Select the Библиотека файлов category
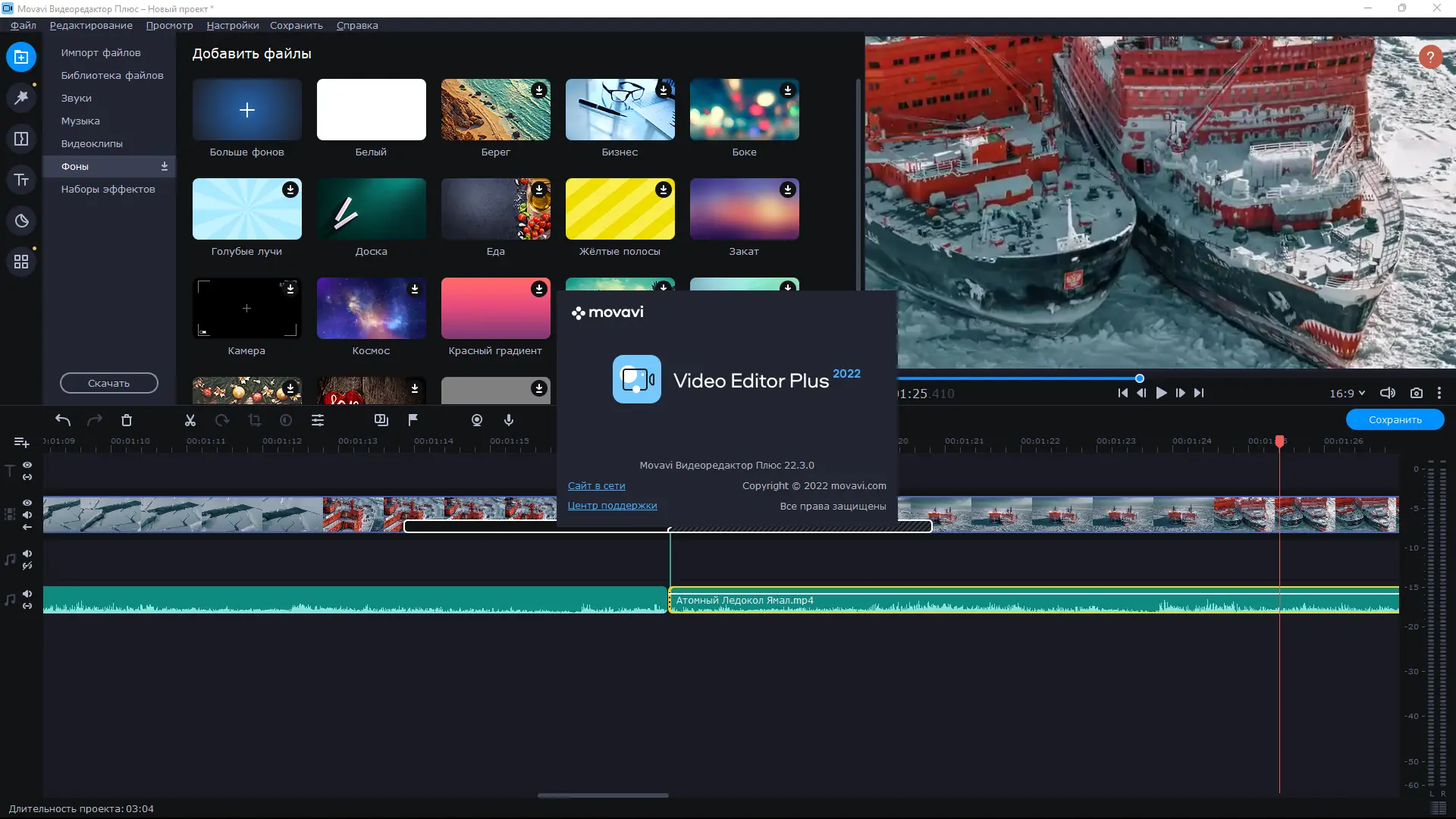 point(111,75)
